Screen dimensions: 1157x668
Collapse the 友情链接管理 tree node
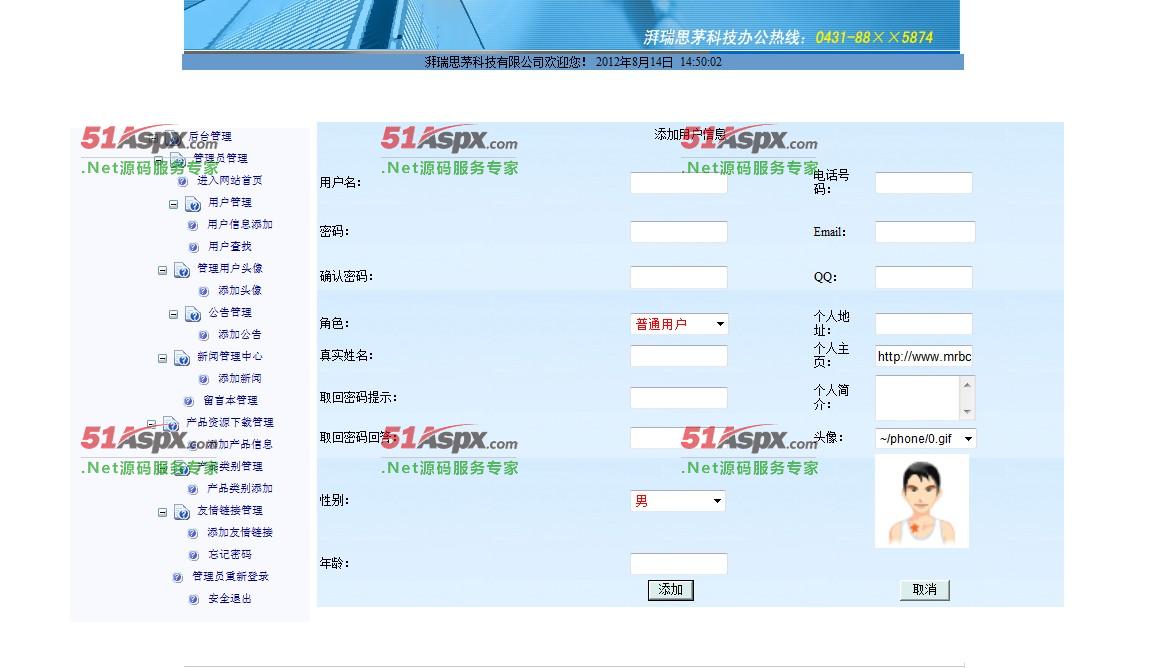click(x=162, y=512)
